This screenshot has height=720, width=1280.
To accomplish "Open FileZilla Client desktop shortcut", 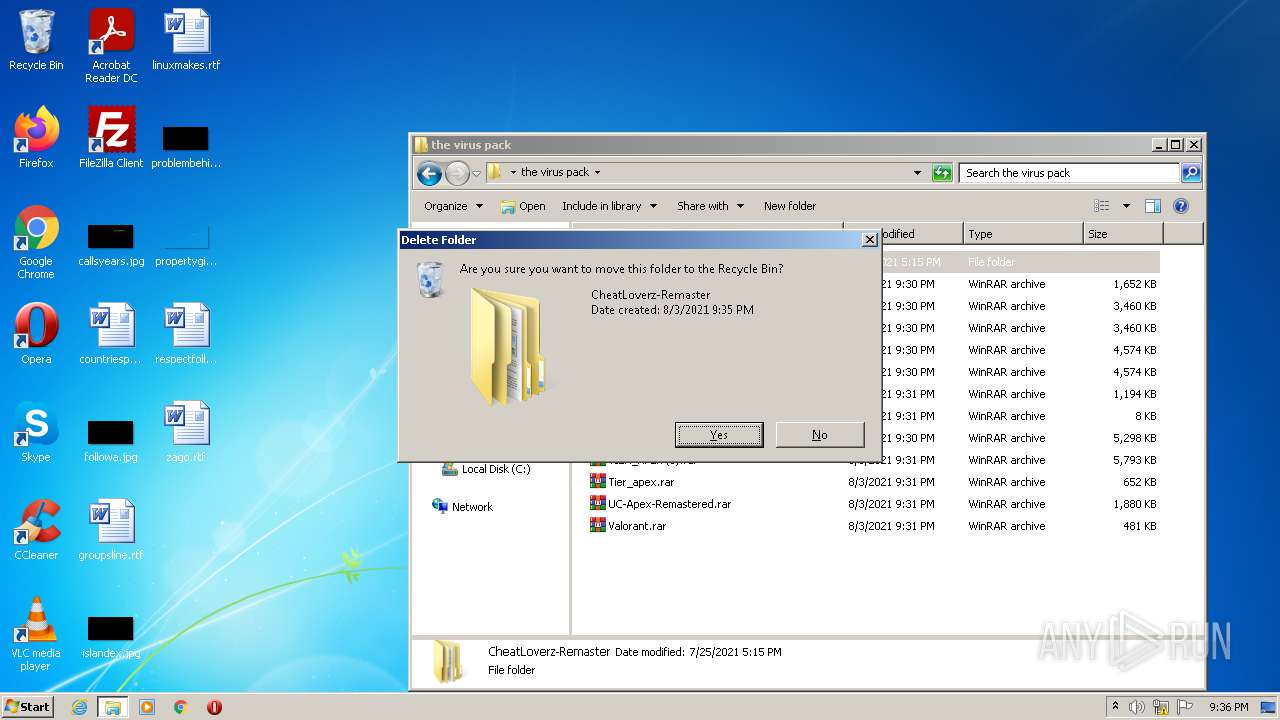I will tap(111, 138).
